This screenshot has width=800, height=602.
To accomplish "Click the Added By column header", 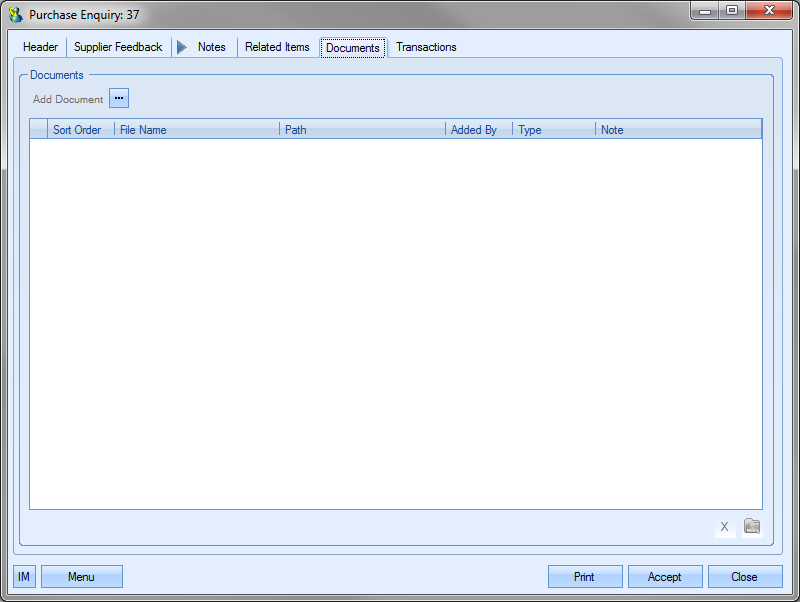I will [479, 130].
